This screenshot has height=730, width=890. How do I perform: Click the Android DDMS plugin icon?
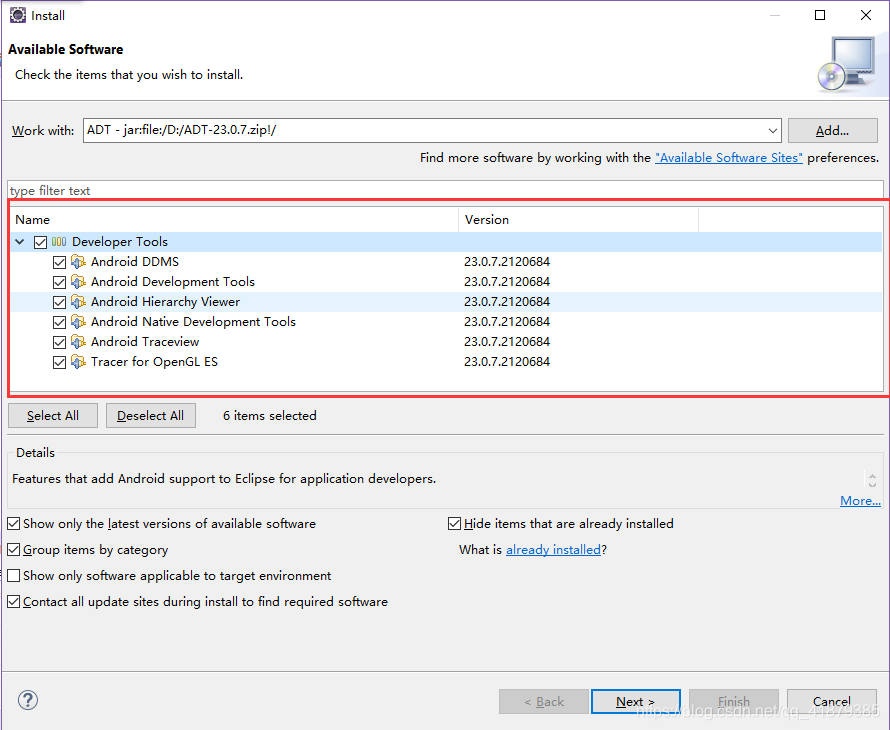(78, 262)
